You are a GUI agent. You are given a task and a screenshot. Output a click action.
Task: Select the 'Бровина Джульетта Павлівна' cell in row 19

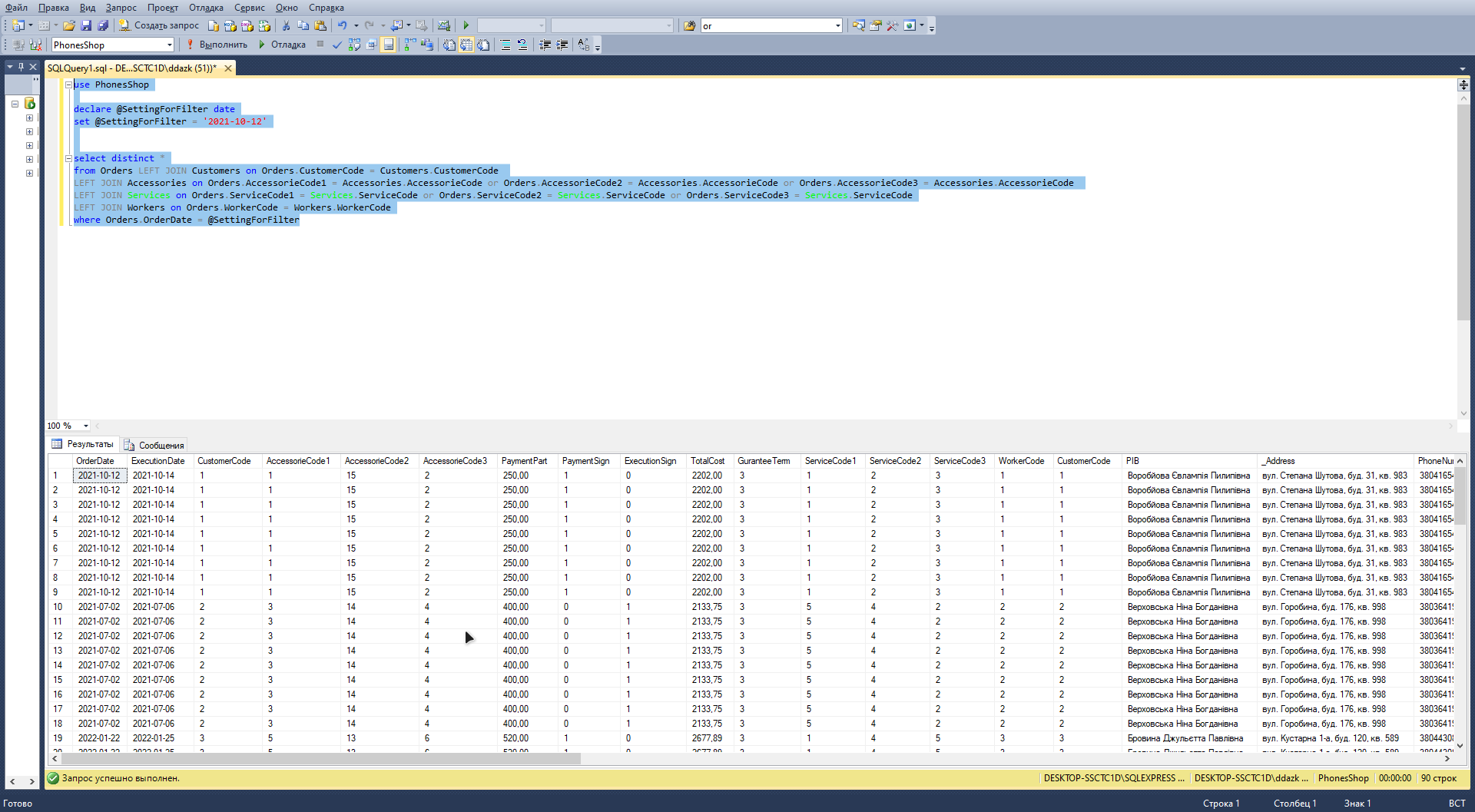[1189, 738]
